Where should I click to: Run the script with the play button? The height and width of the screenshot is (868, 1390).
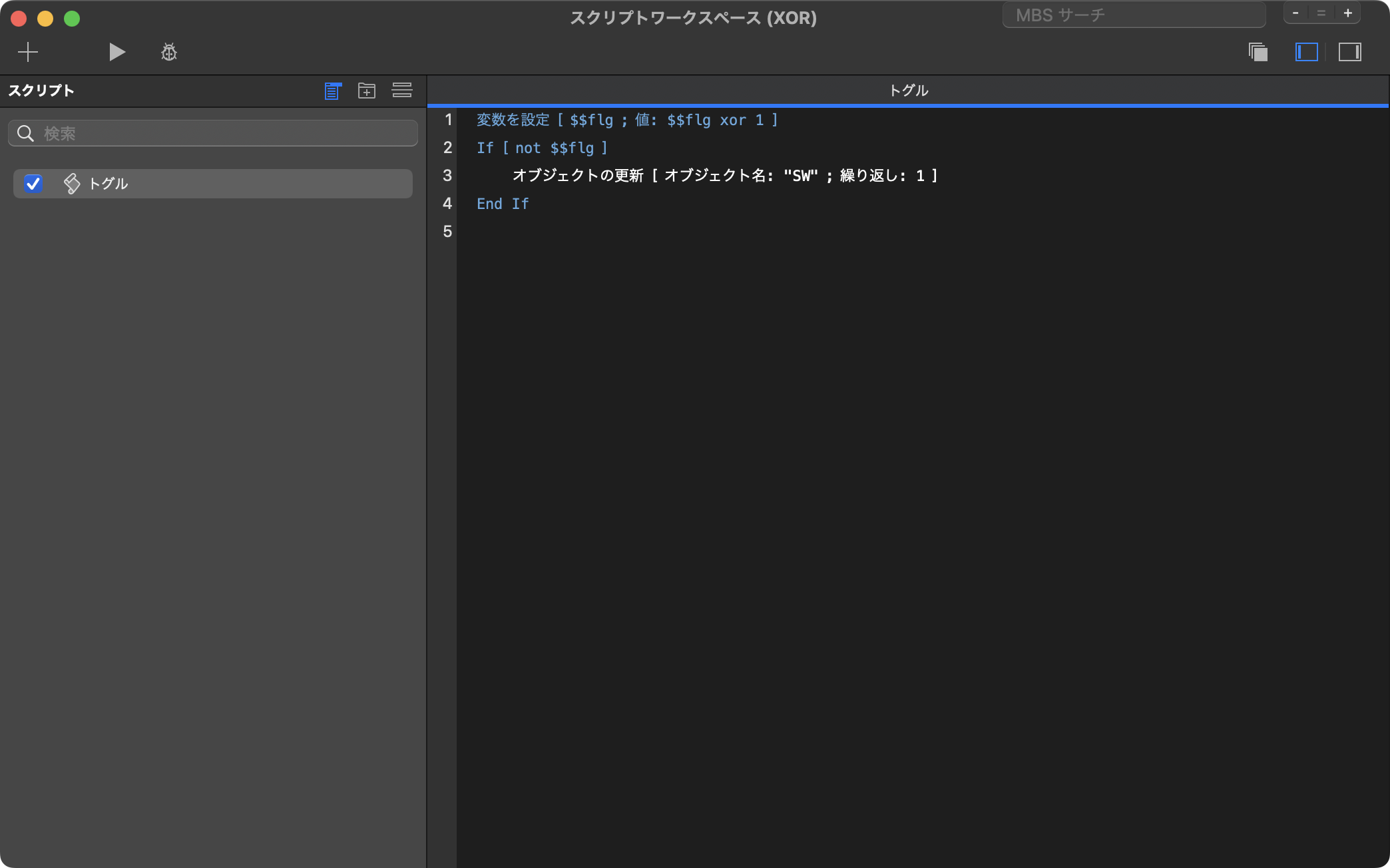tap(116, 52)
